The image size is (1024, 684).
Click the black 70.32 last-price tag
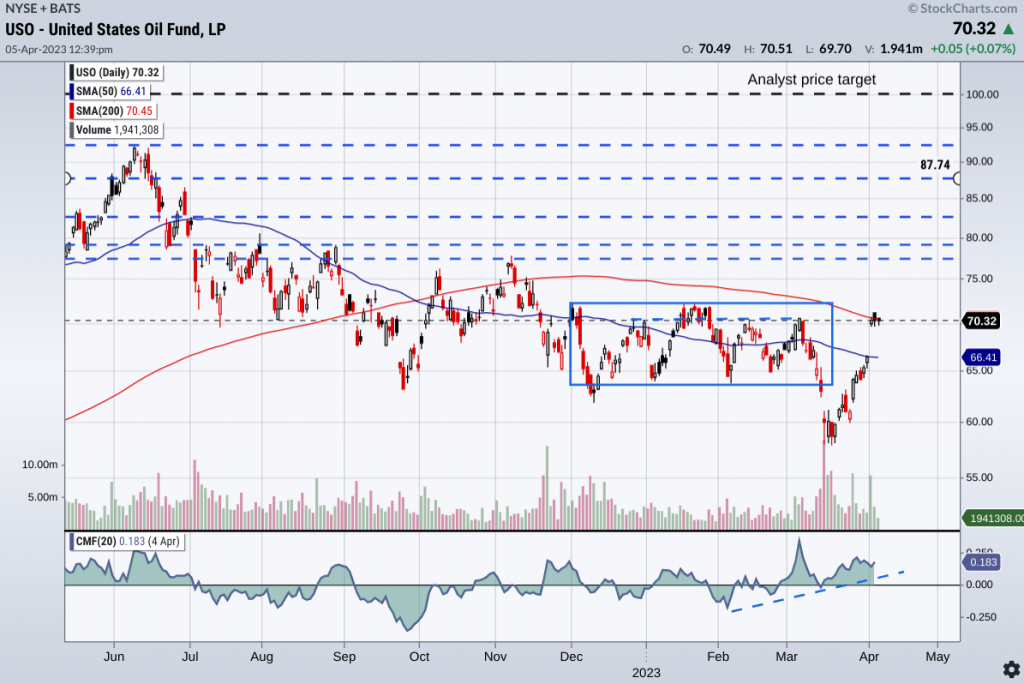point(982,321)
